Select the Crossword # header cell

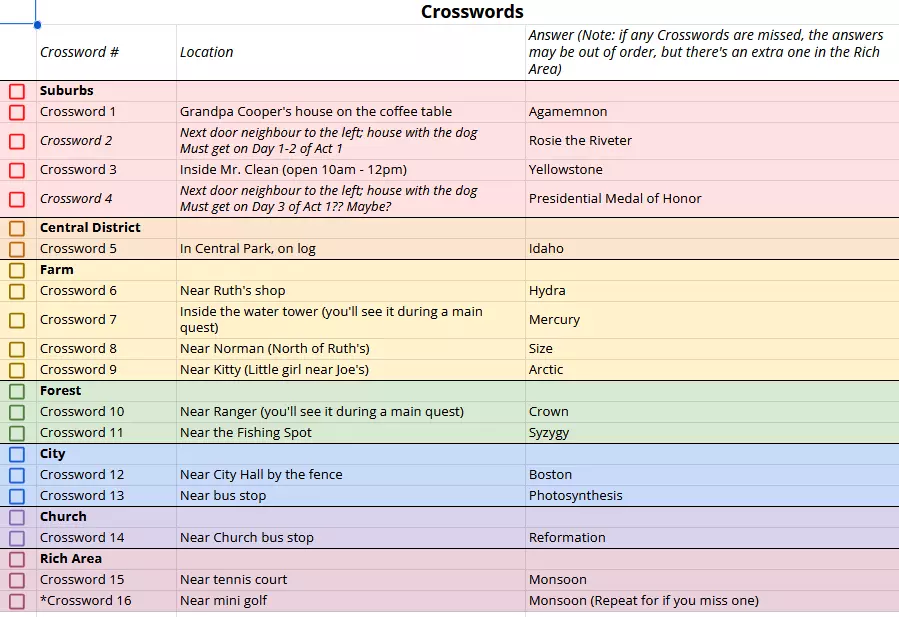point(106,52)
